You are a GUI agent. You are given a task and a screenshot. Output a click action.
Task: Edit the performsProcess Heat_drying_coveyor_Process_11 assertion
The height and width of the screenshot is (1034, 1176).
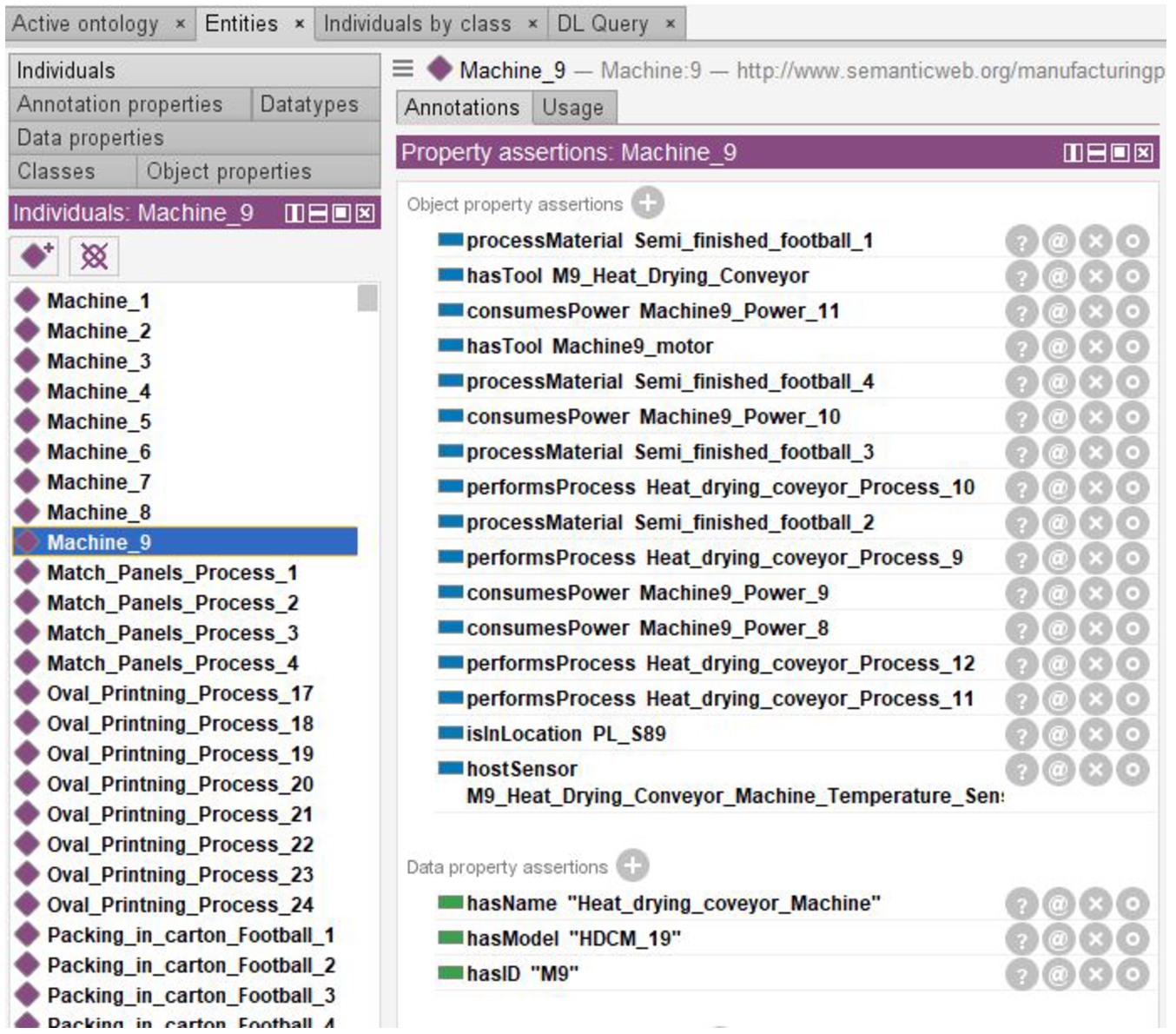(1133, 699)
